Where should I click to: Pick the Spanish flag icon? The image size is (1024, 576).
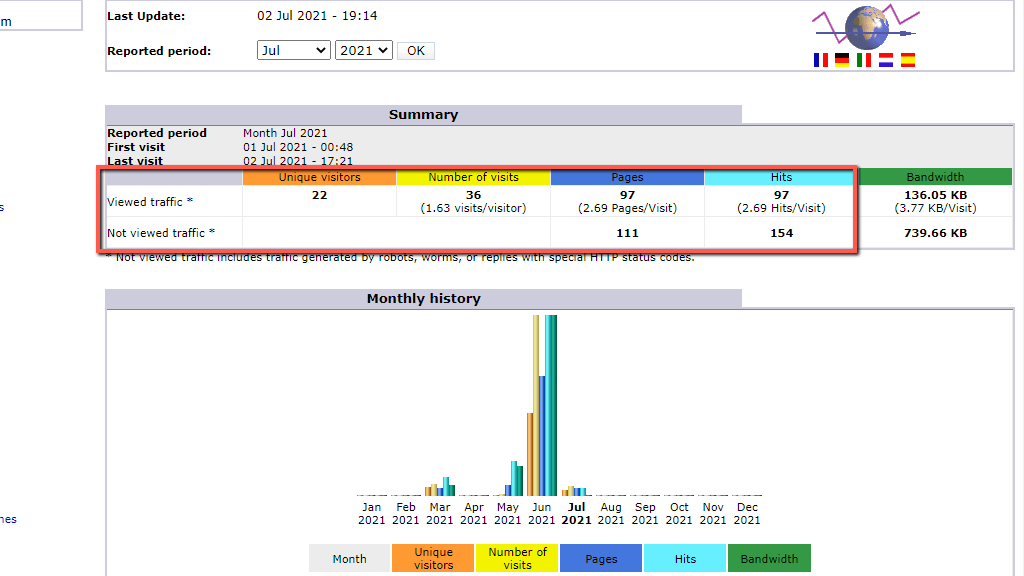coord(908,60)
